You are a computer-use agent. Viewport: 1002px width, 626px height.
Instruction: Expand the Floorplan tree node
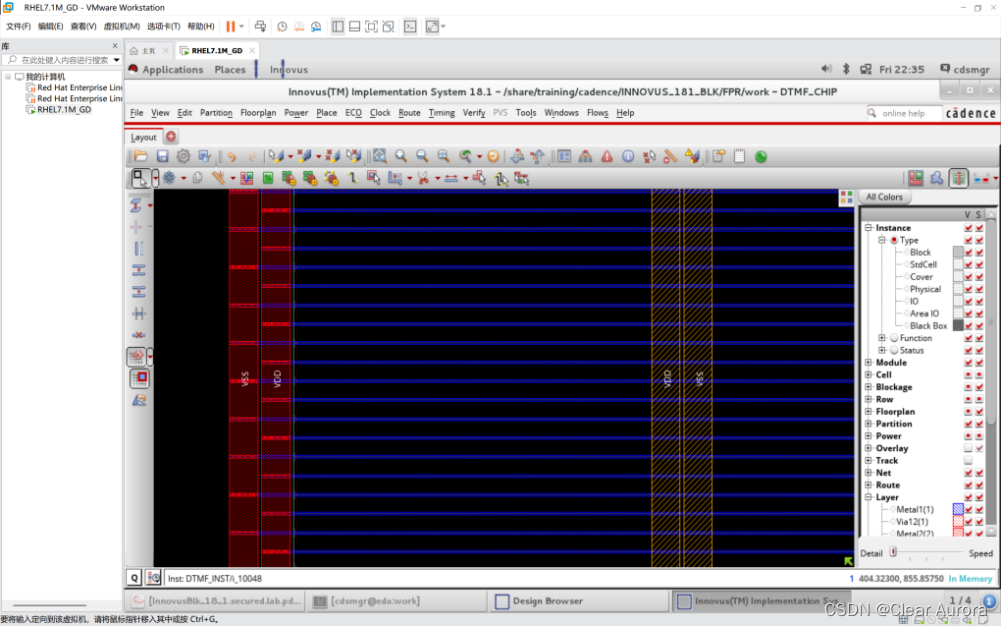point(868,411)
